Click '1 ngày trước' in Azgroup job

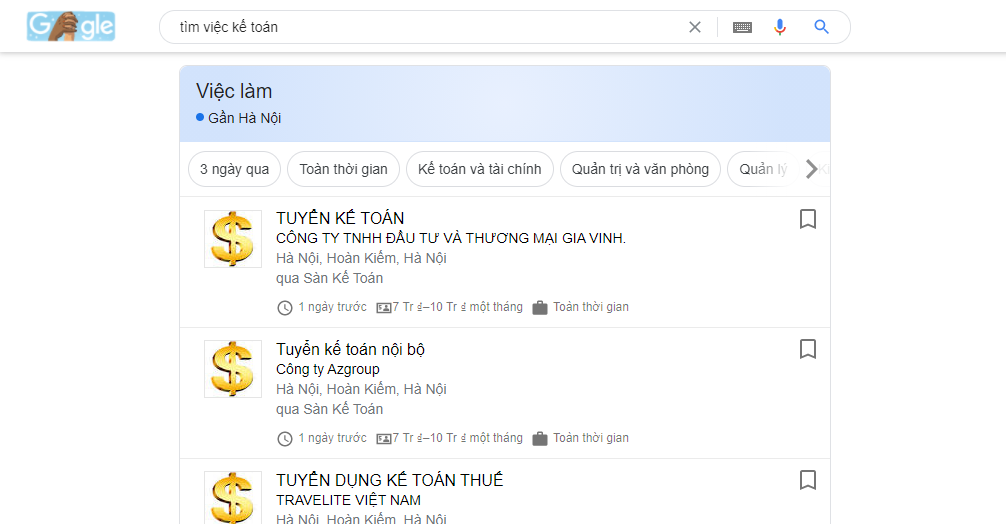click(332, 438)
